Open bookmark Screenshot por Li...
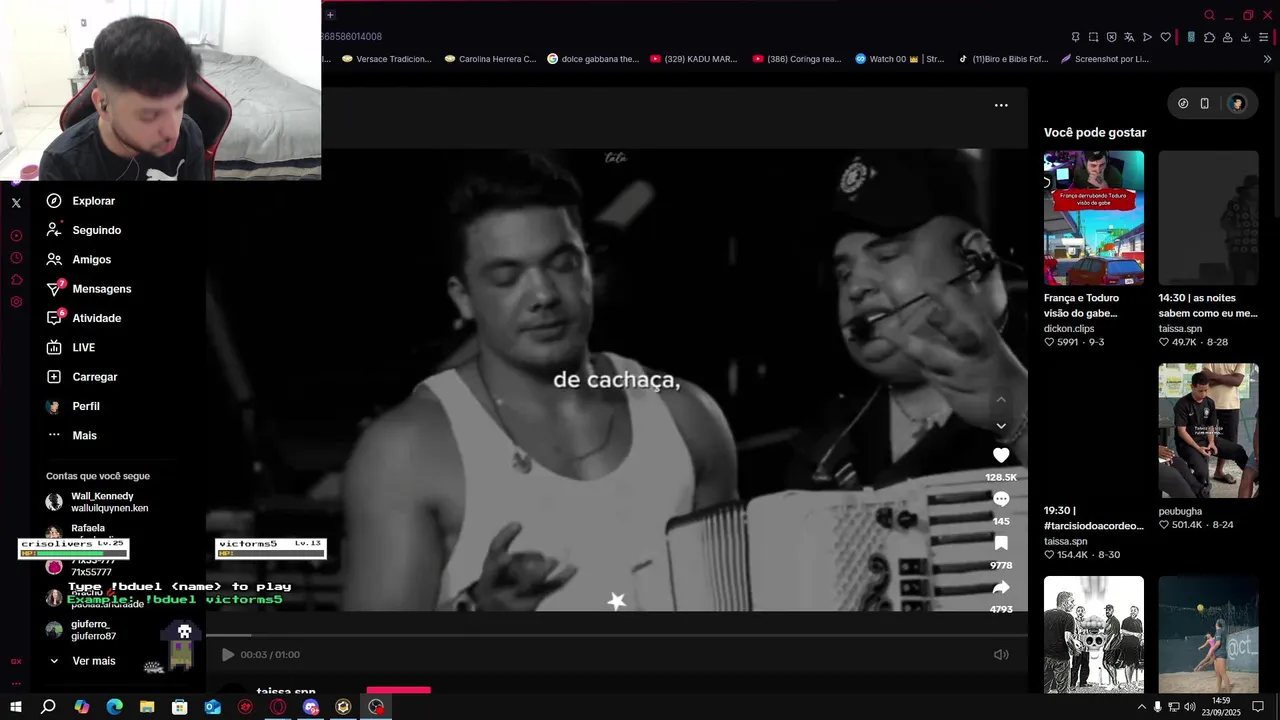 point(1104,59)
